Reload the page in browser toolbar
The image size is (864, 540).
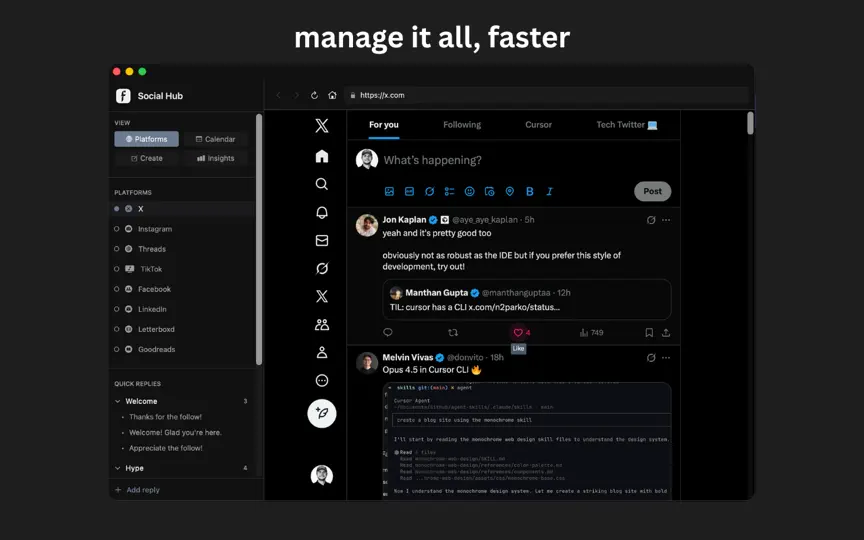click(314, 95)
